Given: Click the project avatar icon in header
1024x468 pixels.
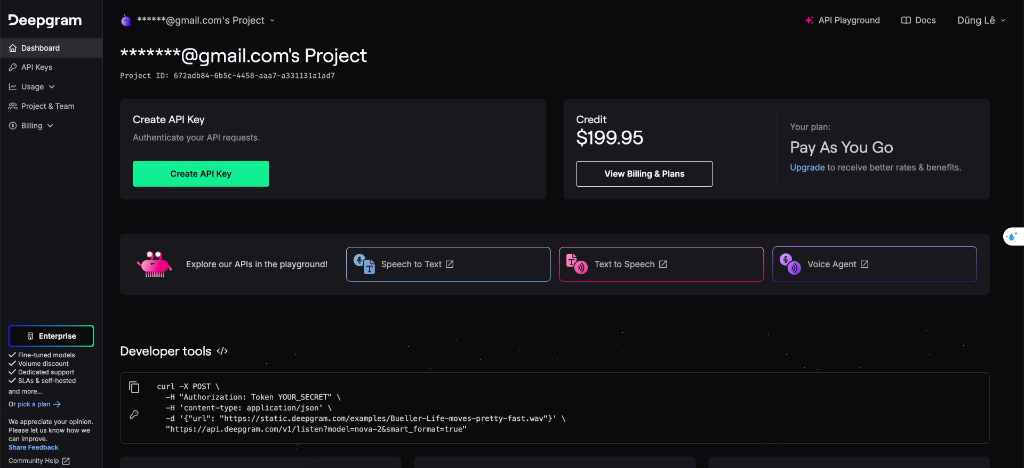Looking at the screenshot, I should click(126, 20).
